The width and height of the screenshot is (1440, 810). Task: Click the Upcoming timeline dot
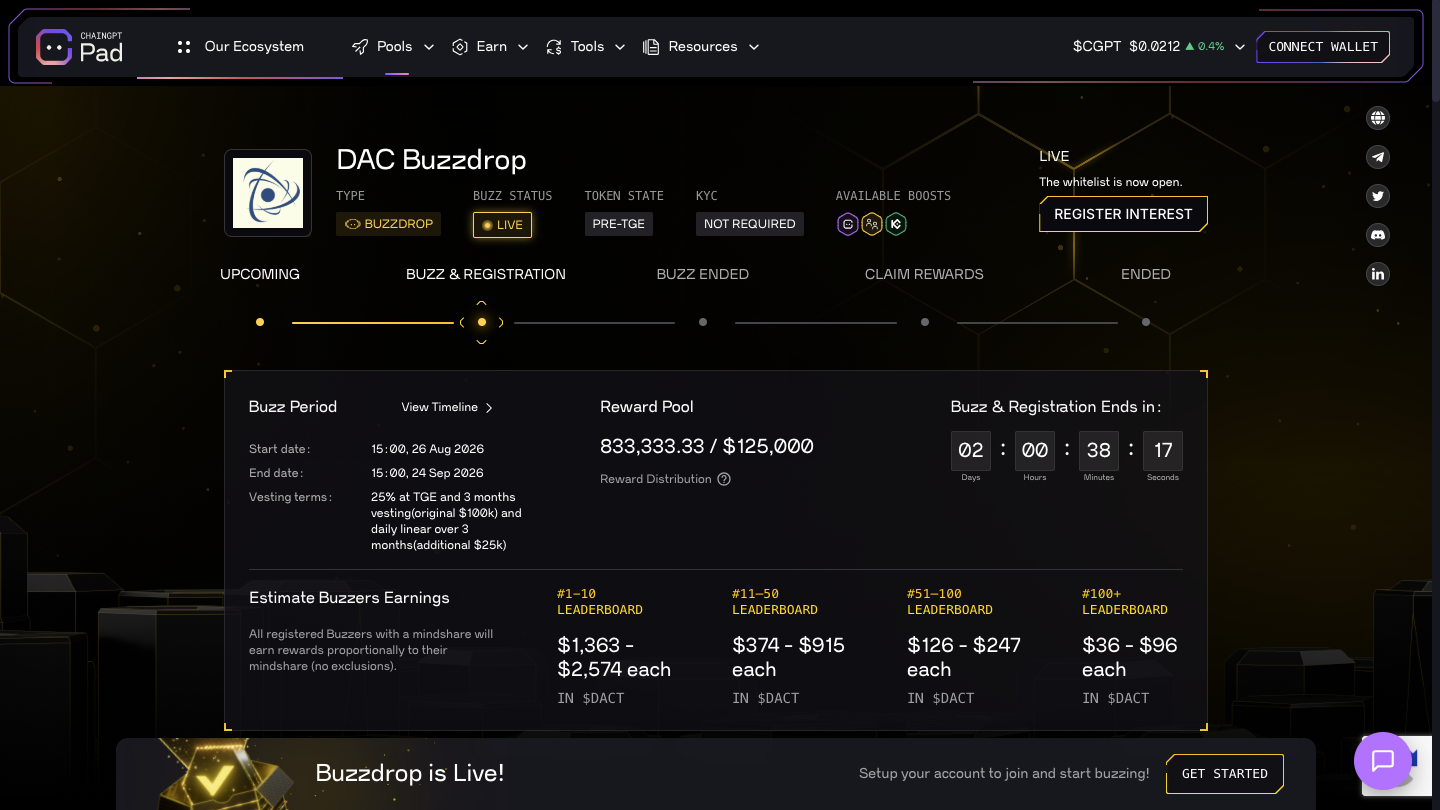pos(260,322)
